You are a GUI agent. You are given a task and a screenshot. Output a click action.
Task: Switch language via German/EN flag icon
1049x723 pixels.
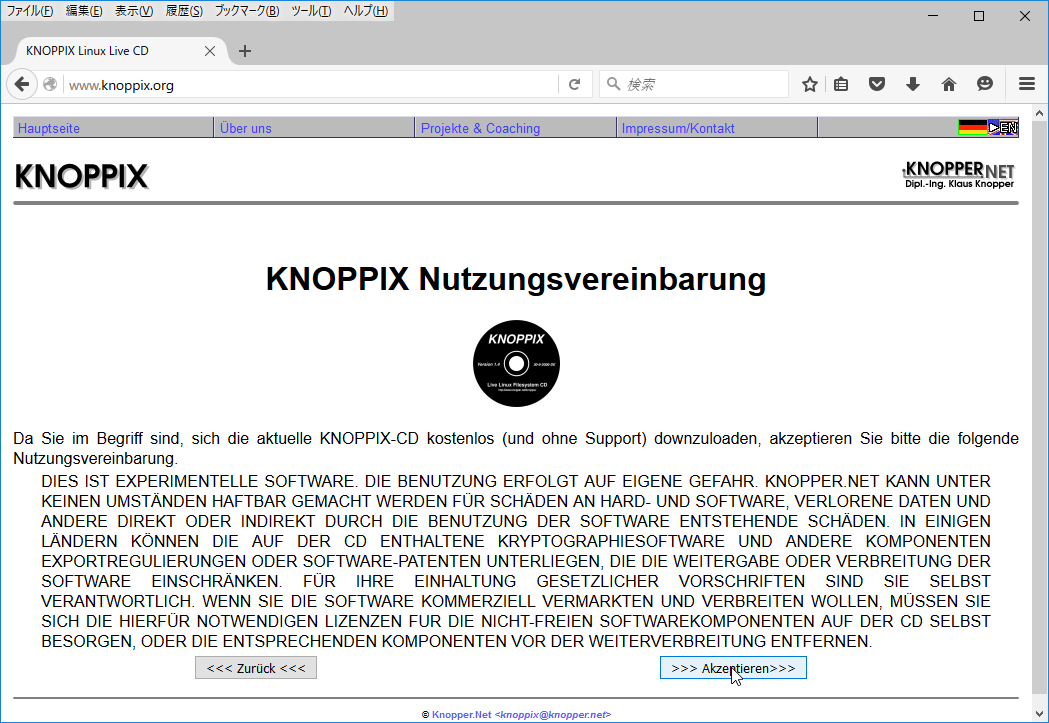[988, 127]
